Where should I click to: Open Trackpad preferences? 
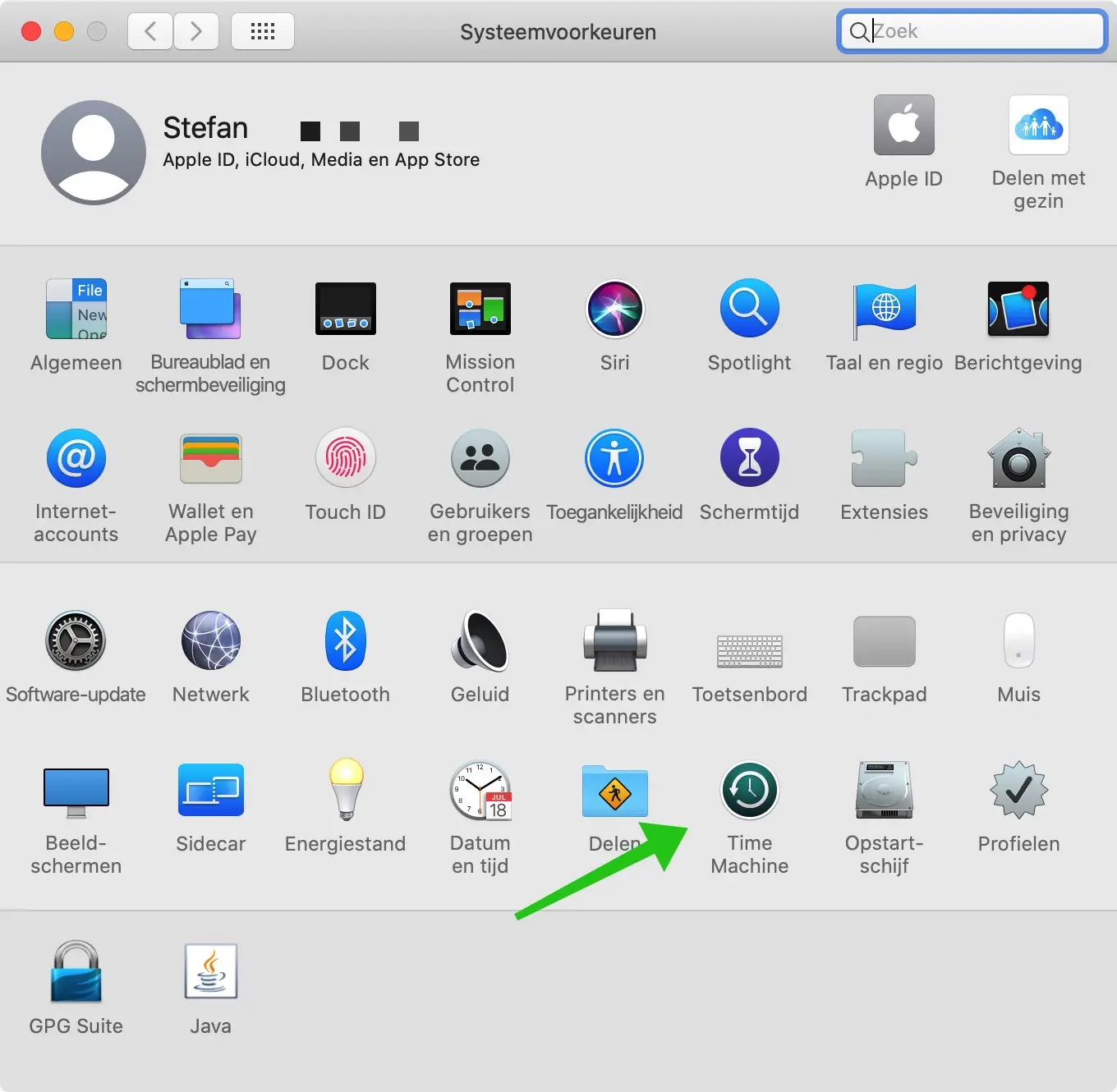[x=885, y=641]
